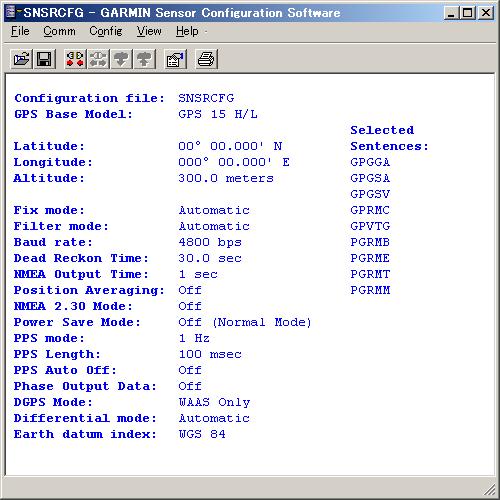Viewport: 500px width, 500px height.
Task: Click the GPGGA sentence entry
Action: pos(370,162)
